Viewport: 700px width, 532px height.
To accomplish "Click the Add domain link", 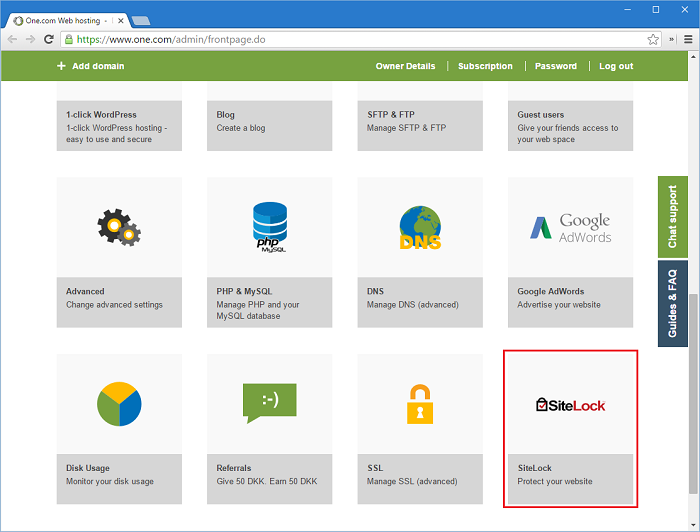I will pos(98,66).
